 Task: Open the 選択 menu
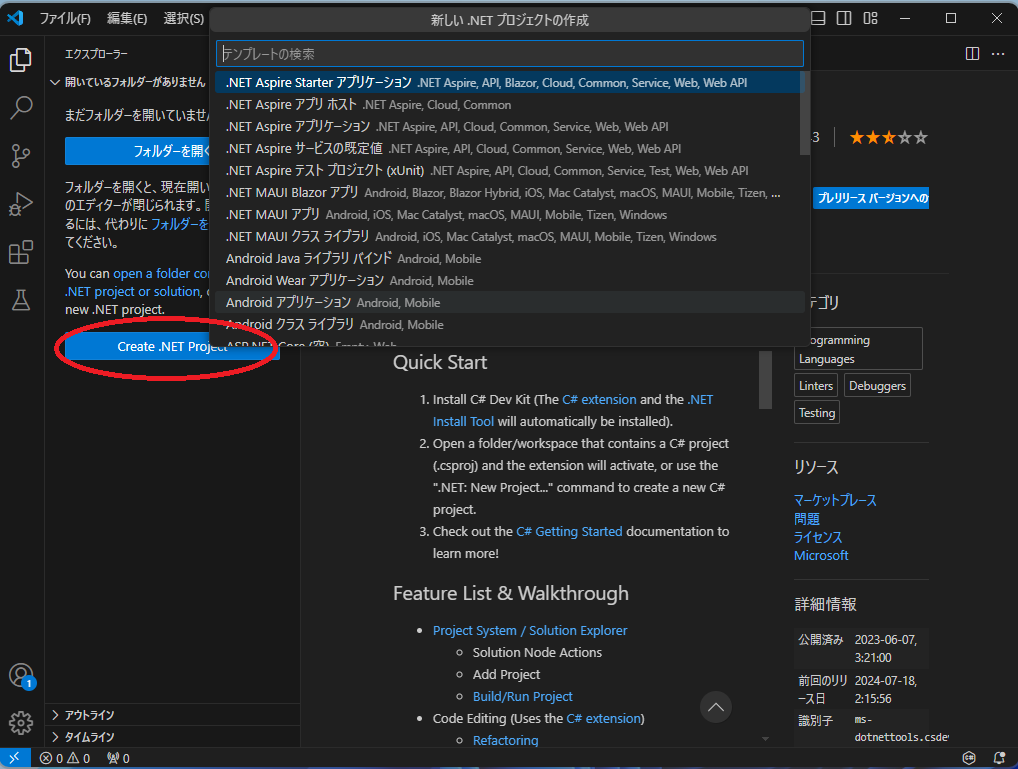point(185,17)
